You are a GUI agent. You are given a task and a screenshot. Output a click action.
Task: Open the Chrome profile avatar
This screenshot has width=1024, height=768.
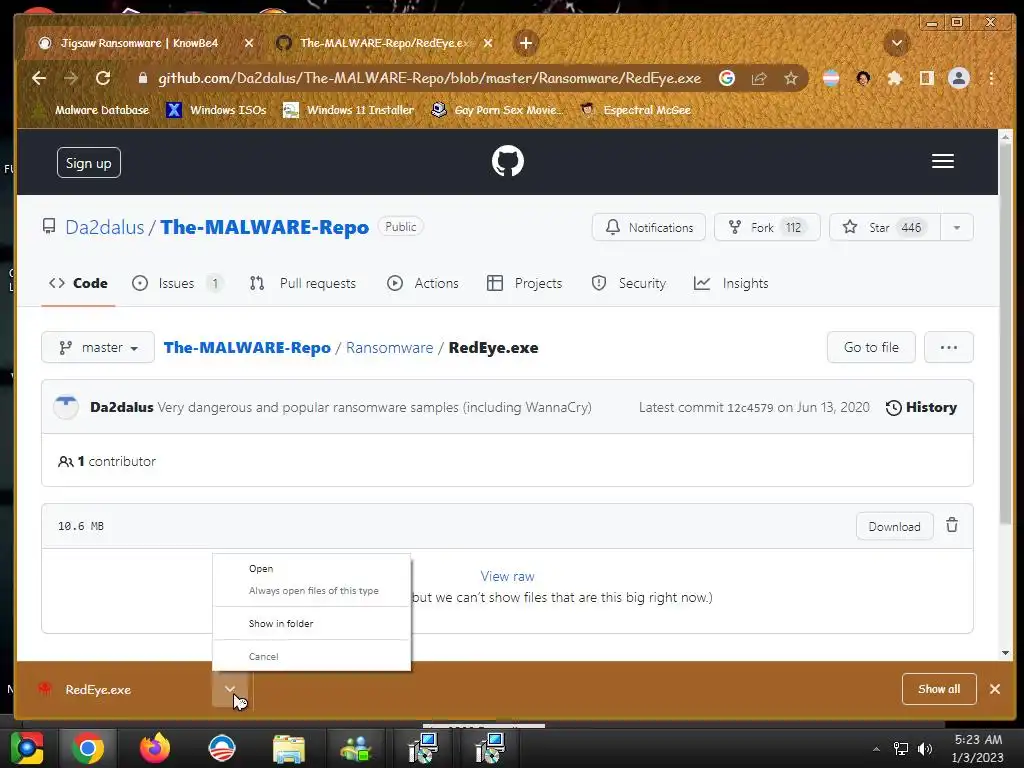[x=959, y=78]
